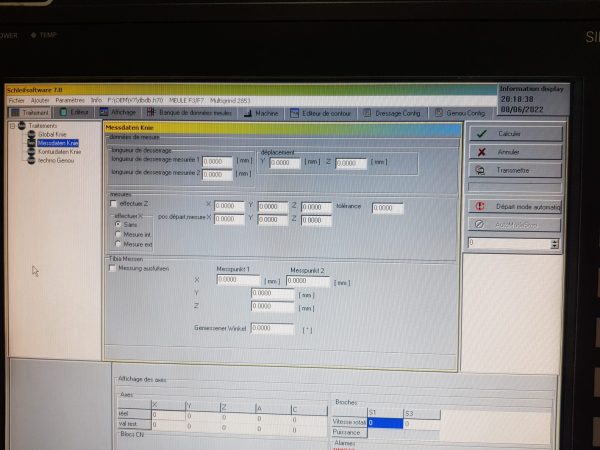Image resolution: width=600 pixels, height=450 pixels.
Task: Select the Mesure int. radio option
Action: (x=118, y=234)
